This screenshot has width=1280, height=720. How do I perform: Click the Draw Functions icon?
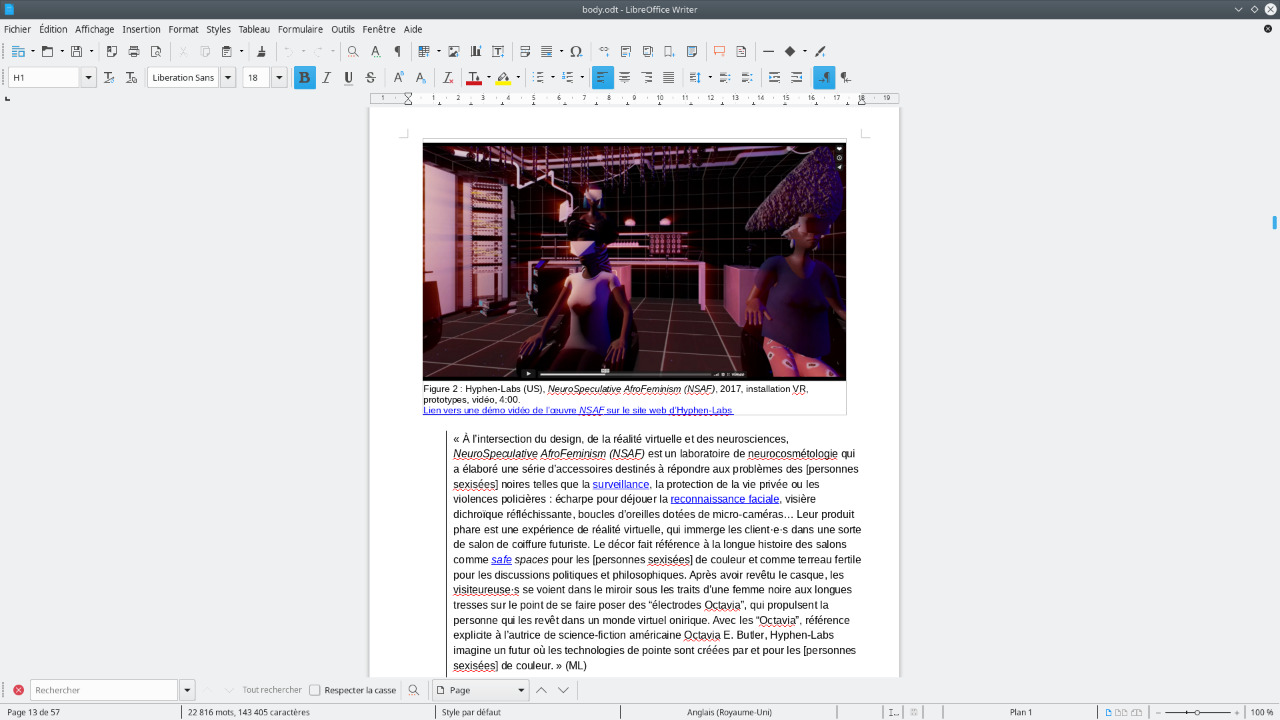point(820,51)
